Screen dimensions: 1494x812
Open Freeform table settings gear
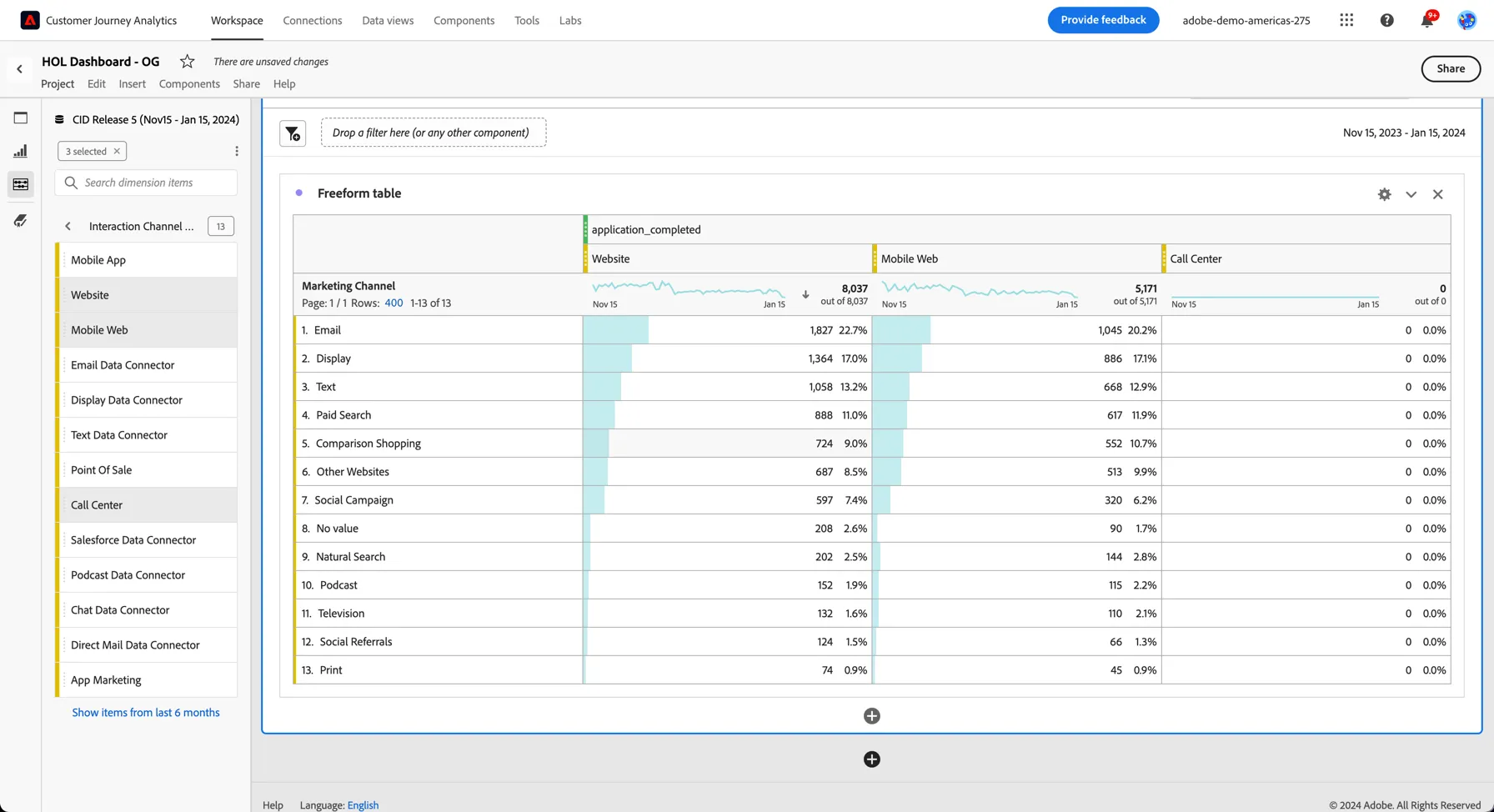click(x=1384, y=194)
